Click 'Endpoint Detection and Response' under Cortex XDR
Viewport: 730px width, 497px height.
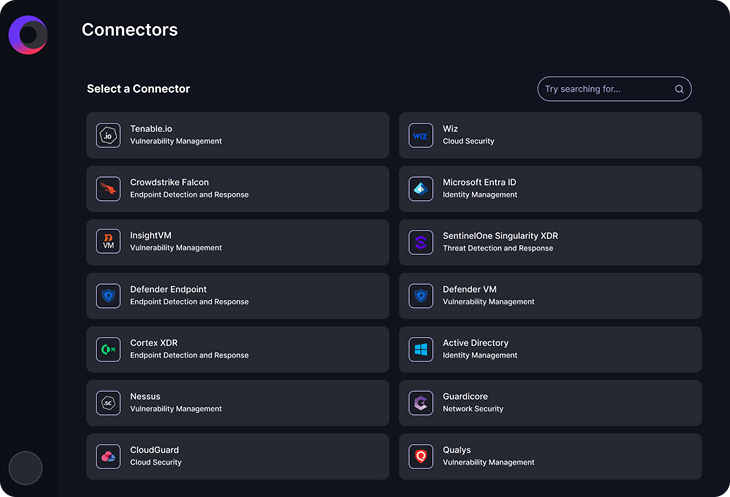pyautogui.click(x=189, y=355)
